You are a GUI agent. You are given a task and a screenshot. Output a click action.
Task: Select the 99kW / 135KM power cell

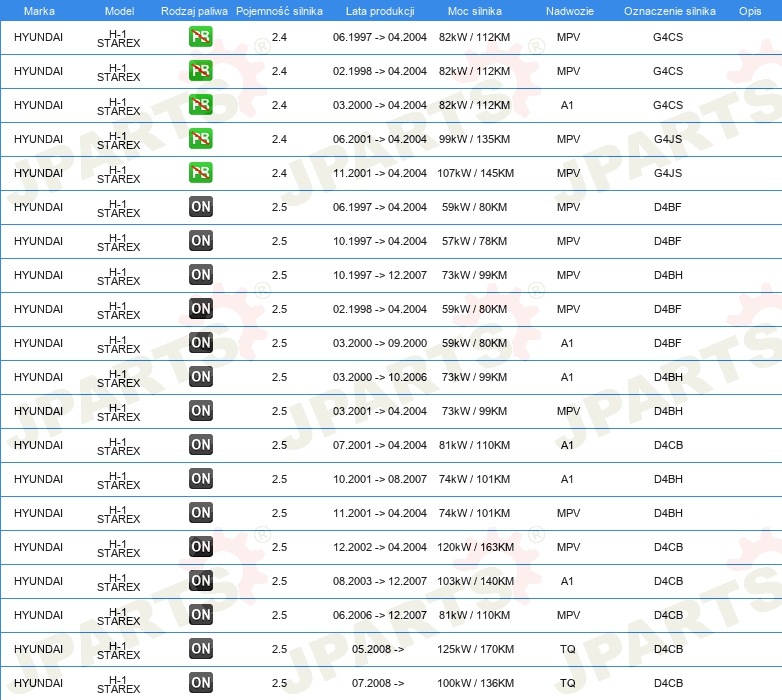[475, 139]
